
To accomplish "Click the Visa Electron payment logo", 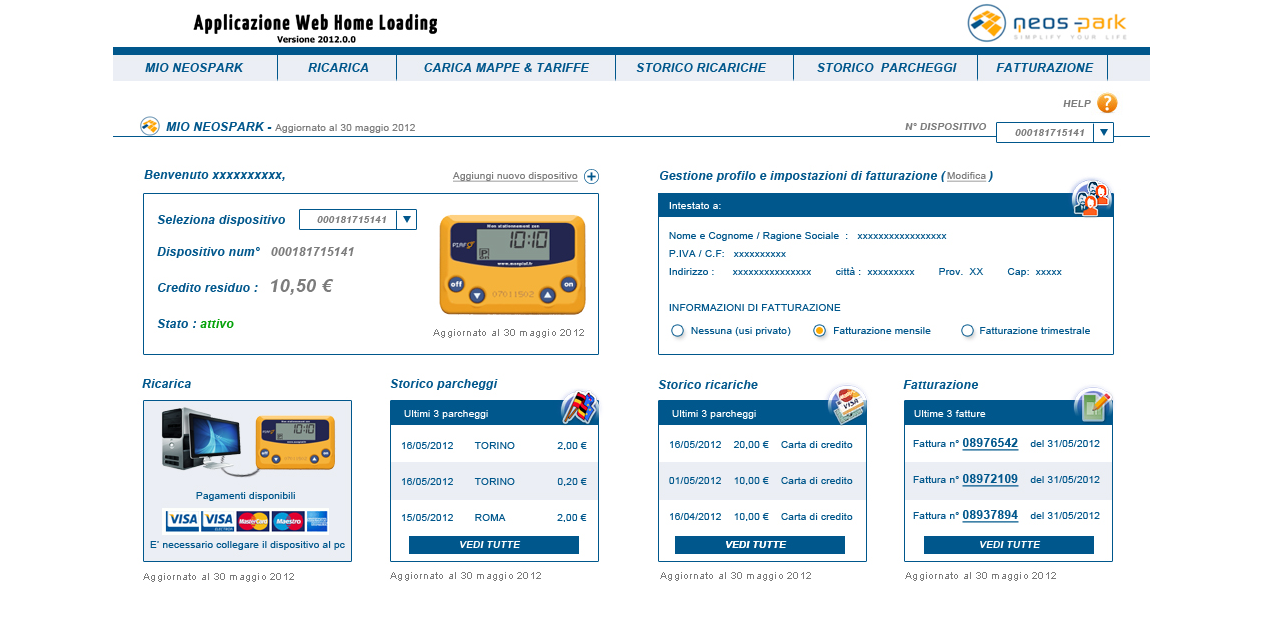I will point(218,521).
